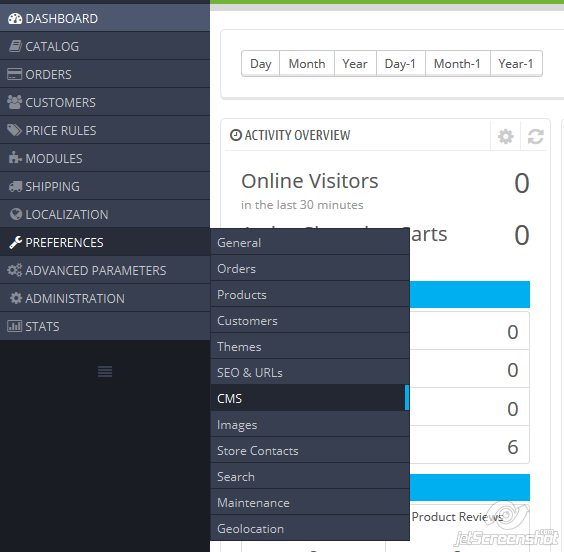Screen dimensions: 564x552
Task: Collapse sidebar using hamburger icon
Action: (105, 371)
